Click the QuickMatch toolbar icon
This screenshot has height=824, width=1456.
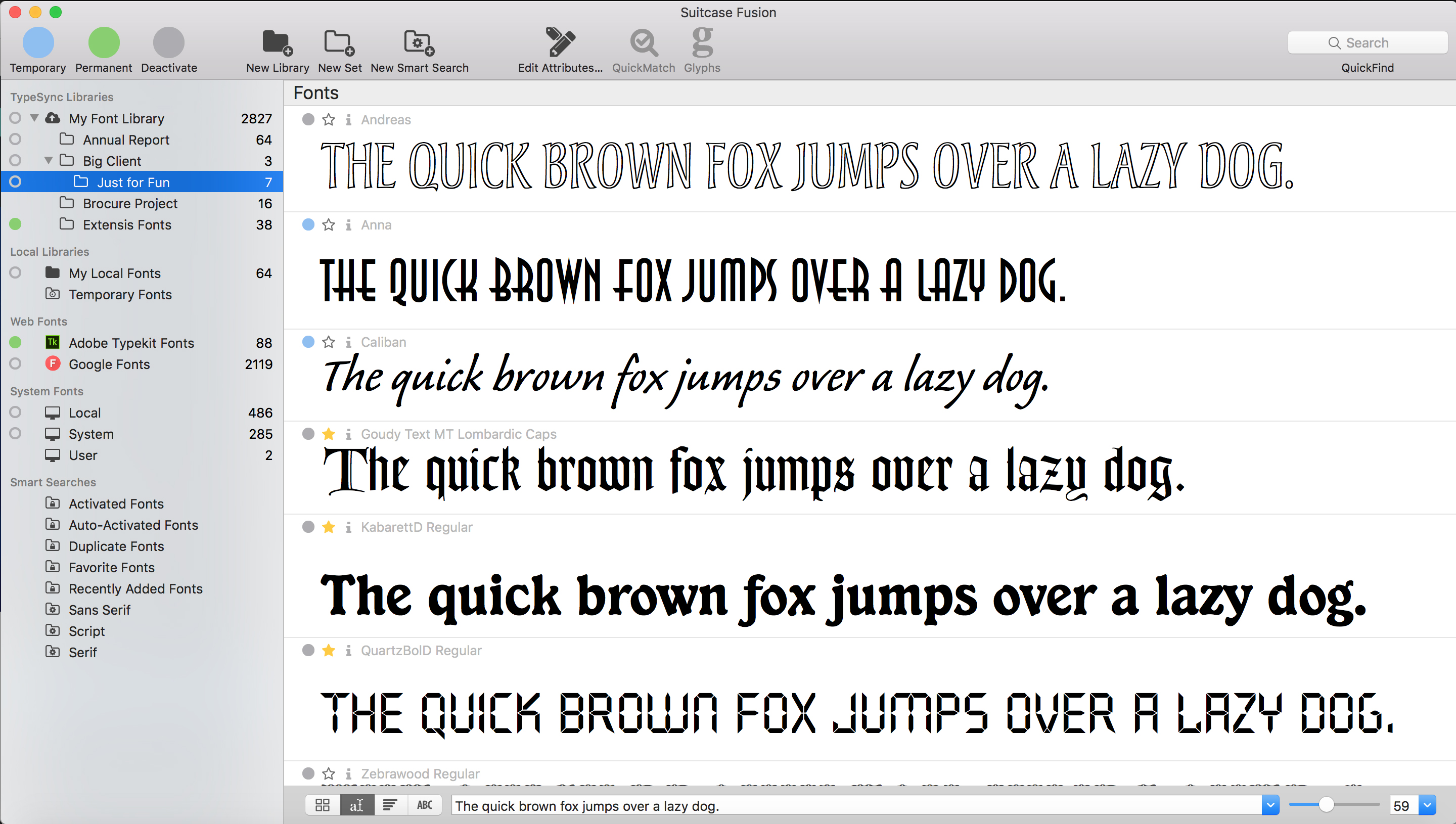(x=644, y=43)
